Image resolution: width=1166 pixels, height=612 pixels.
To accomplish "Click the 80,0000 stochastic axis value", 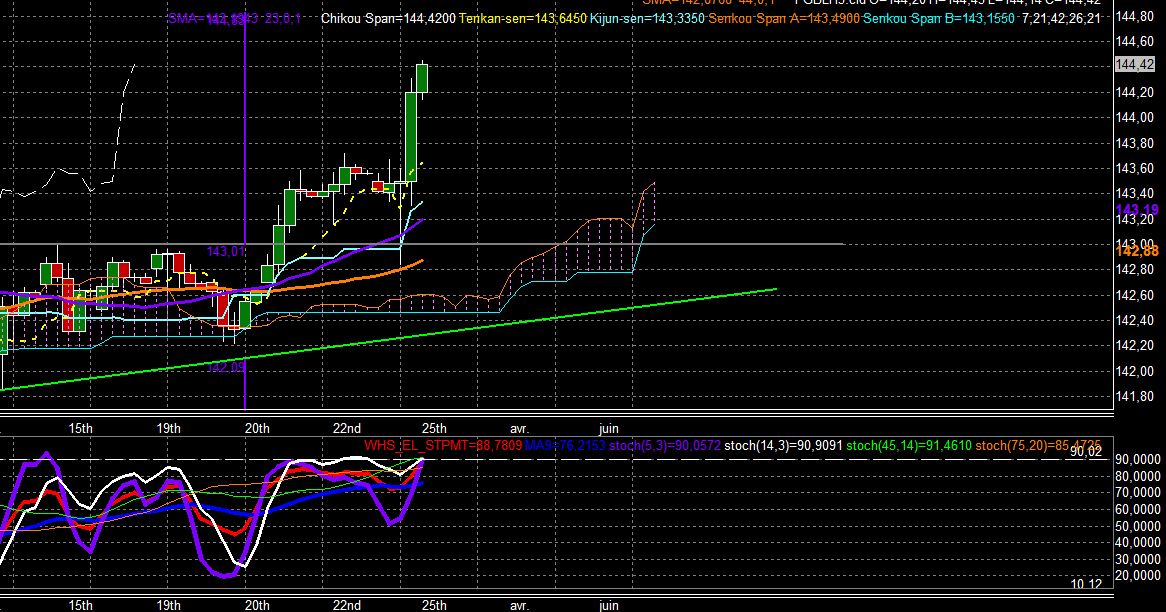I will pos(1138,476).
